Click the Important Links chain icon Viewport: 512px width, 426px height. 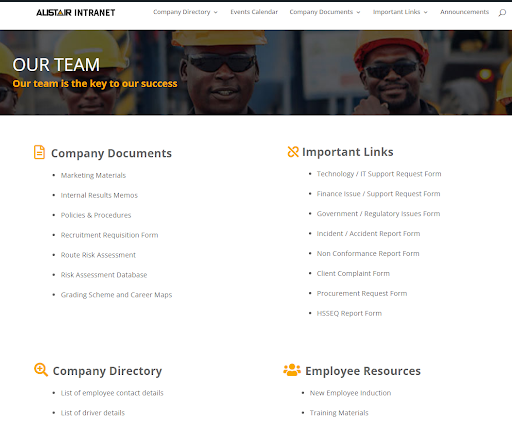(293, 152)
